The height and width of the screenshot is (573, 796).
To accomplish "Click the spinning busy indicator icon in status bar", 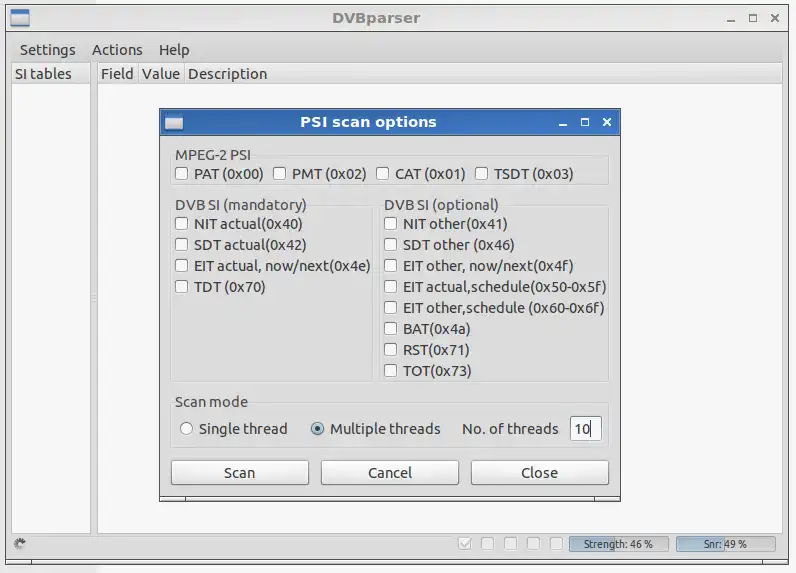I will [19, 544].
